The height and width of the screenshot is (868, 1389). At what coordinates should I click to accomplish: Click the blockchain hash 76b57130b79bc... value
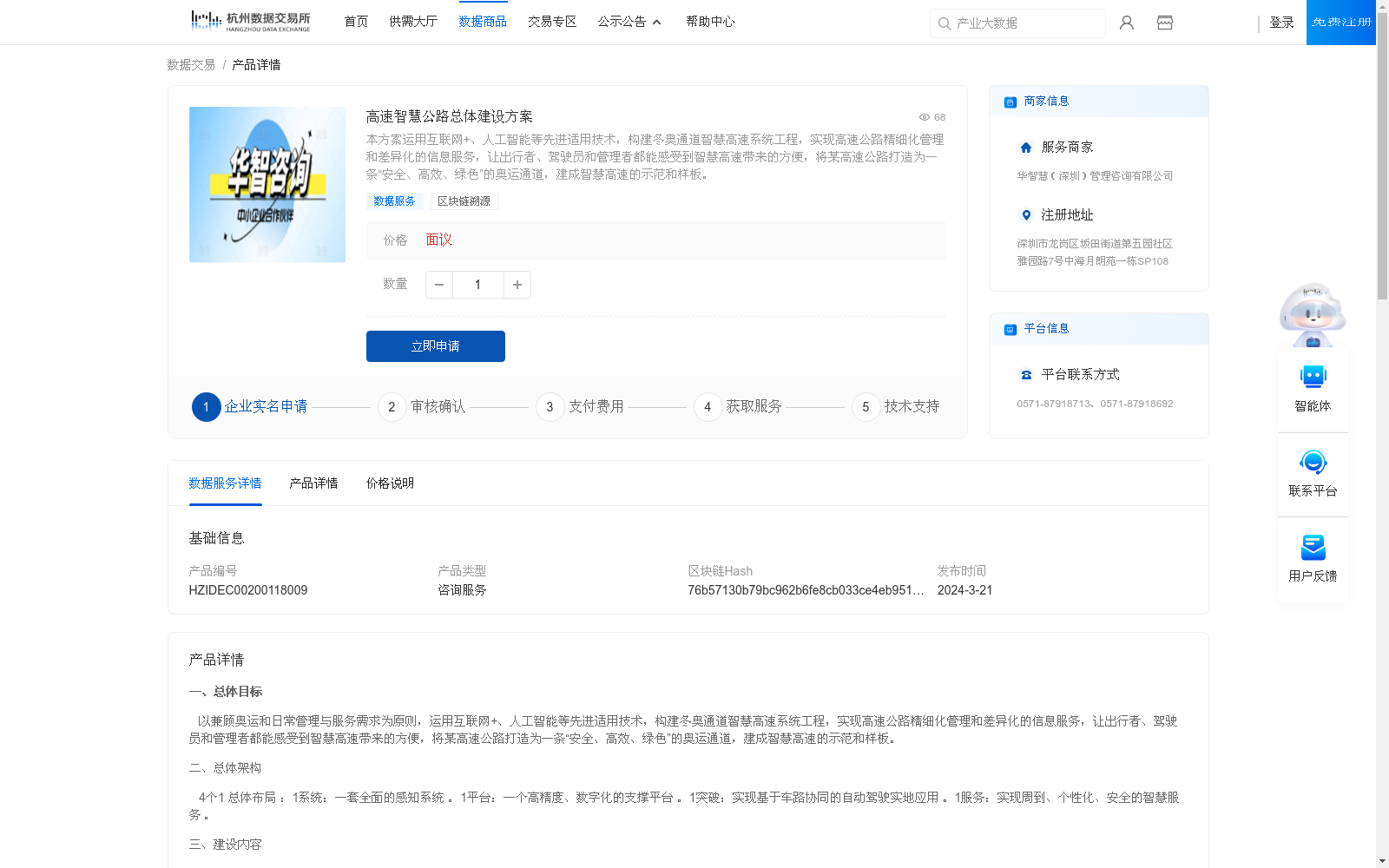[806, 590]
